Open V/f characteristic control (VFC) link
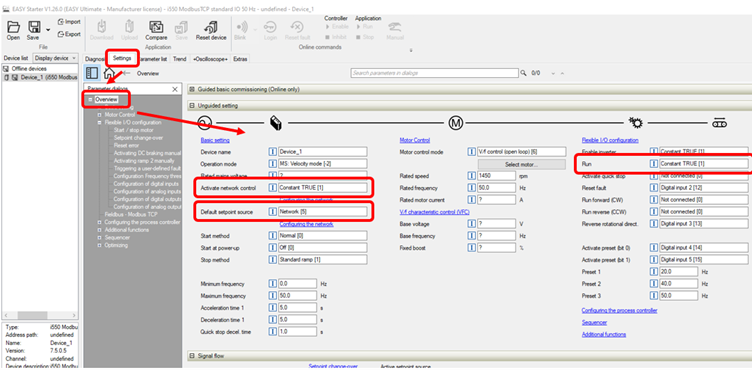 435,212
